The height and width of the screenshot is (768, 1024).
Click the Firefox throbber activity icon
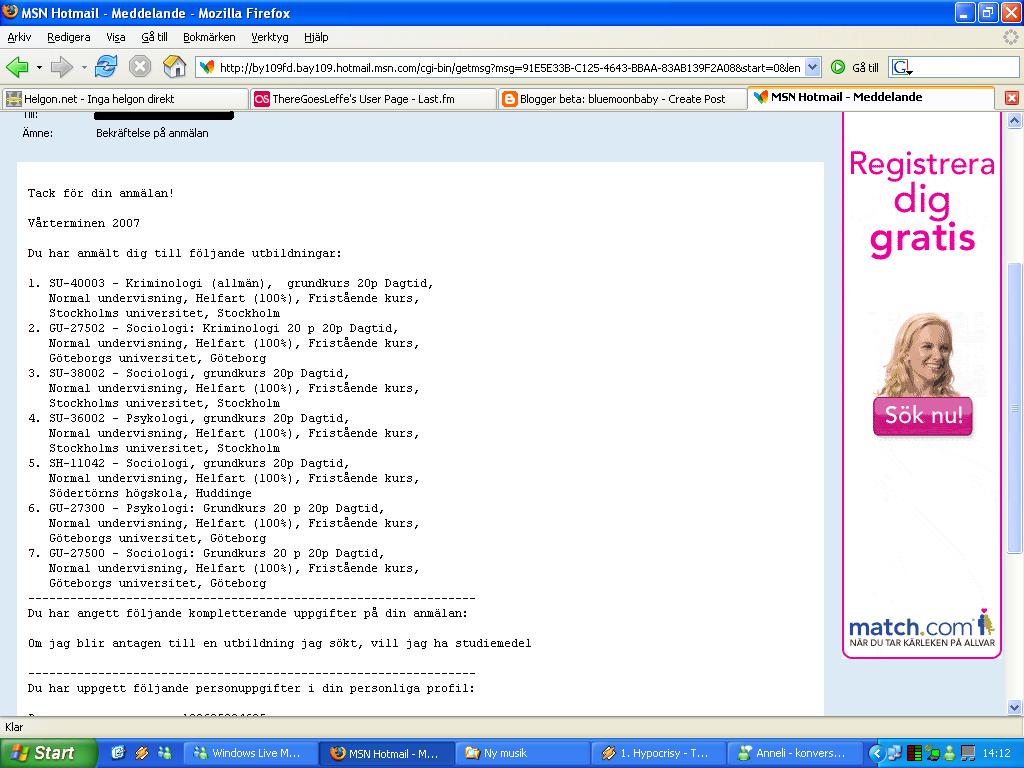pyautogui.click(x=1012, y=37)
